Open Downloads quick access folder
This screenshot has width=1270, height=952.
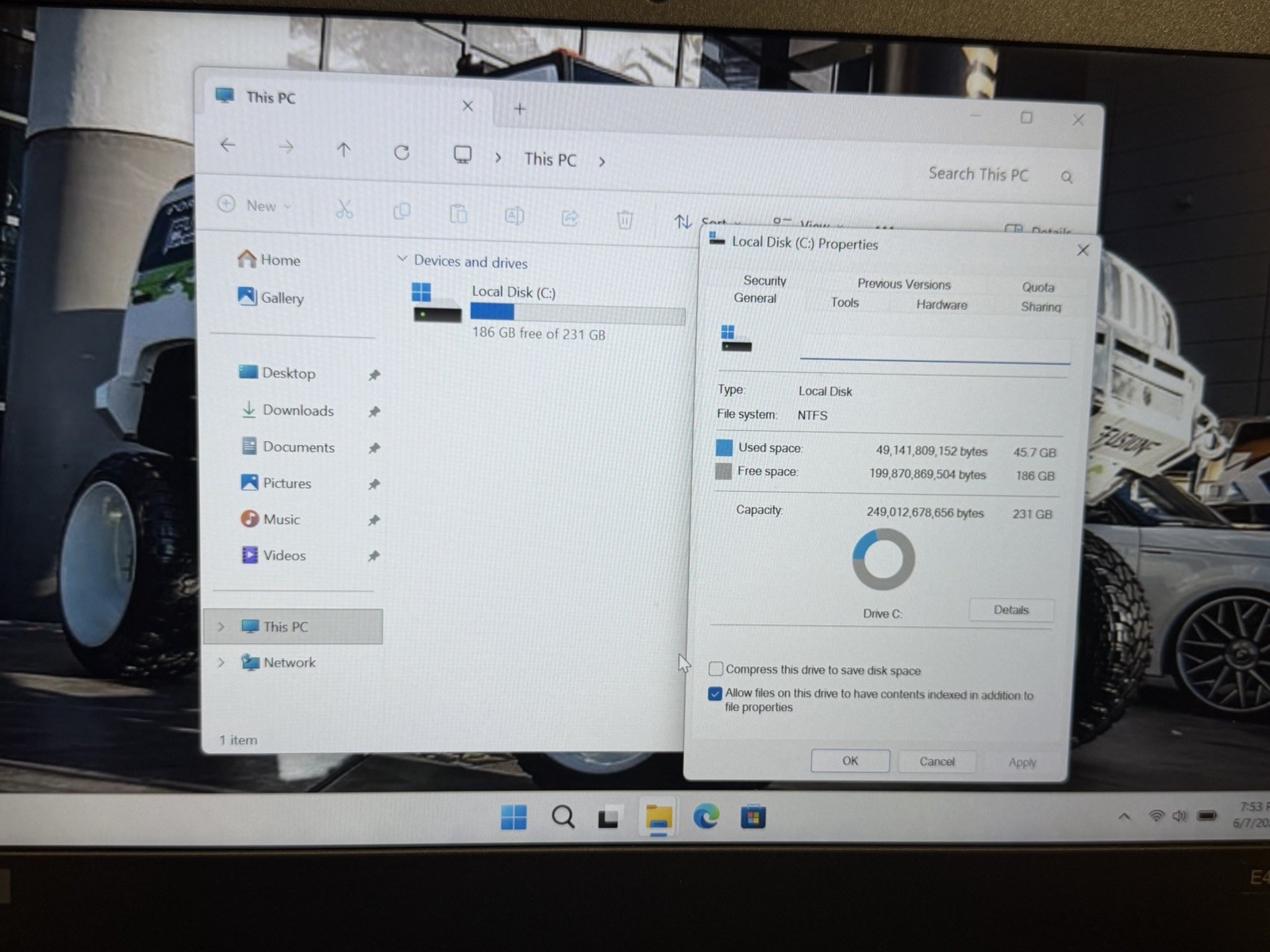pyautogui.click(x=287, y=409)
